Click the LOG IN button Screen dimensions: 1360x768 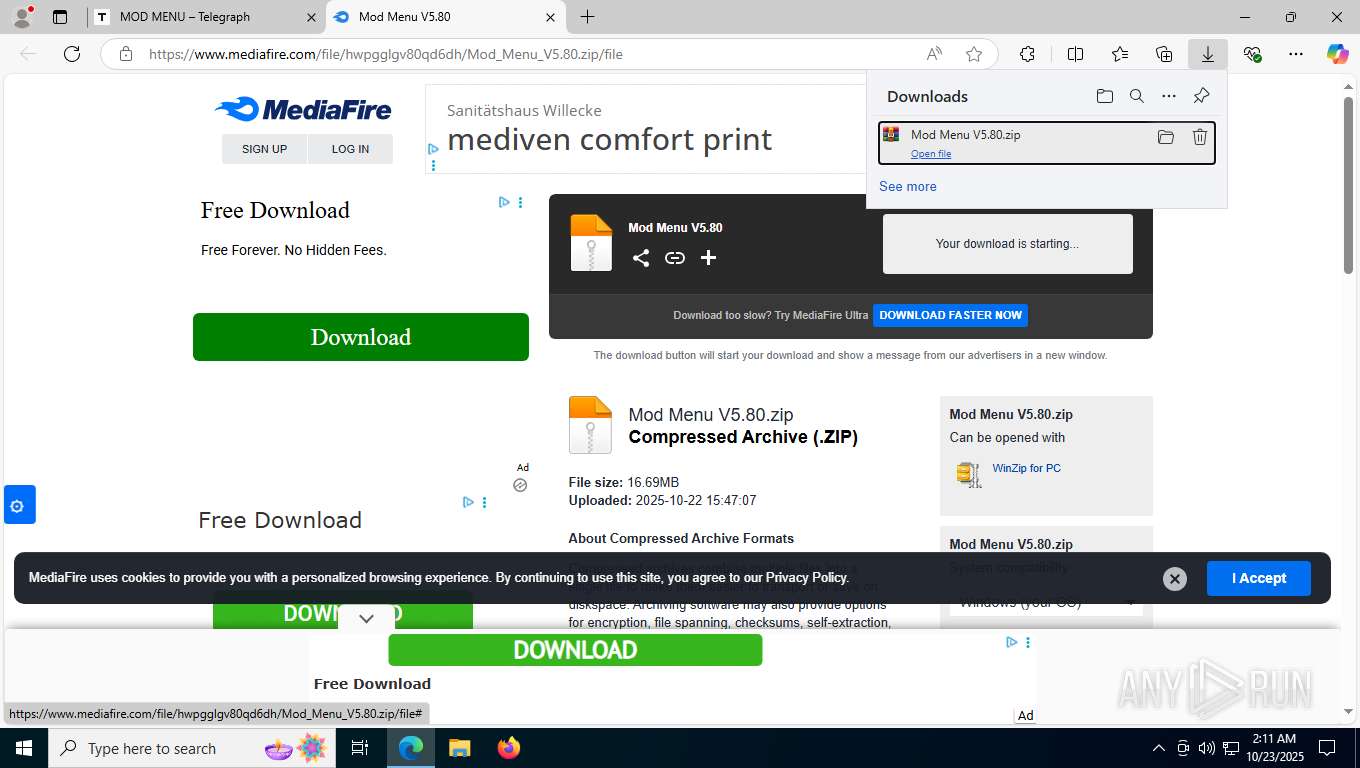pos(350,149)
